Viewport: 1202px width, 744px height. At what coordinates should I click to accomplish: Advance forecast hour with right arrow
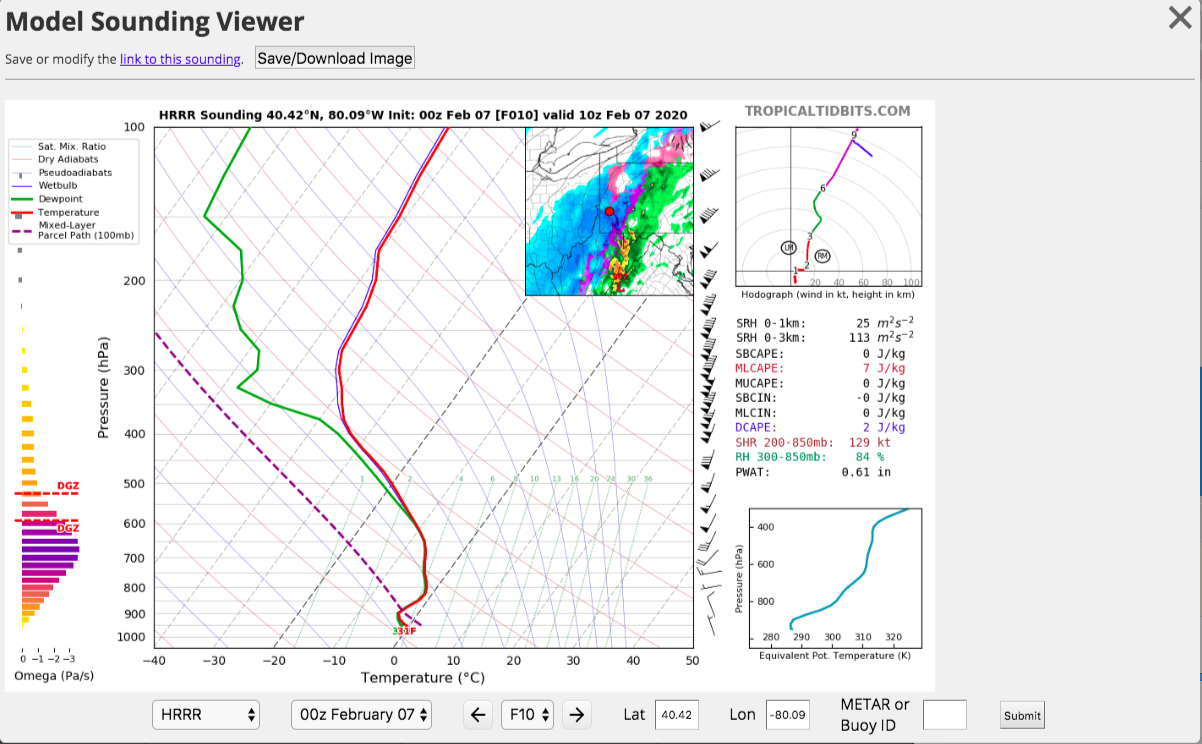coord(576,715)
